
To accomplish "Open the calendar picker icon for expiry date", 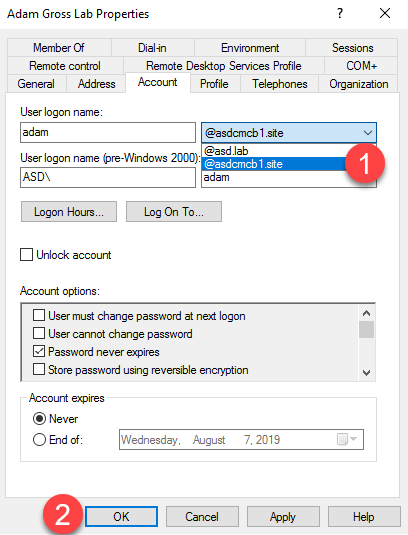I will click(347, 439).
